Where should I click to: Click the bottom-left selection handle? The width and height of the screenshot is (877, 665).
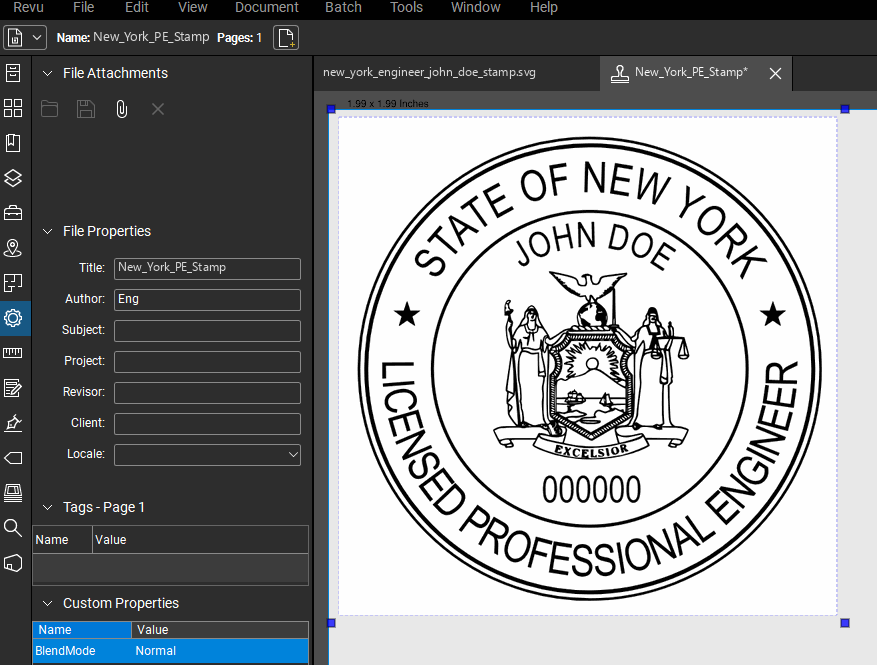coord(331,623)
